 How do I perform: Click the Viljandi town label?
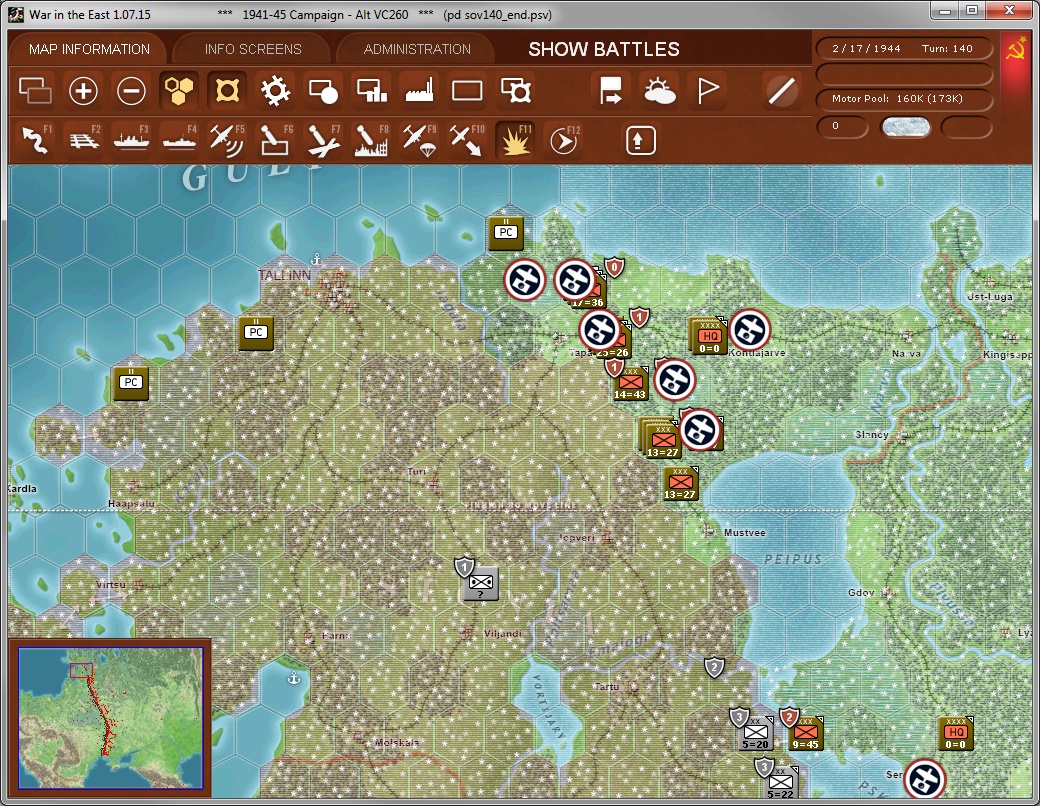click(x=503, y=634)
